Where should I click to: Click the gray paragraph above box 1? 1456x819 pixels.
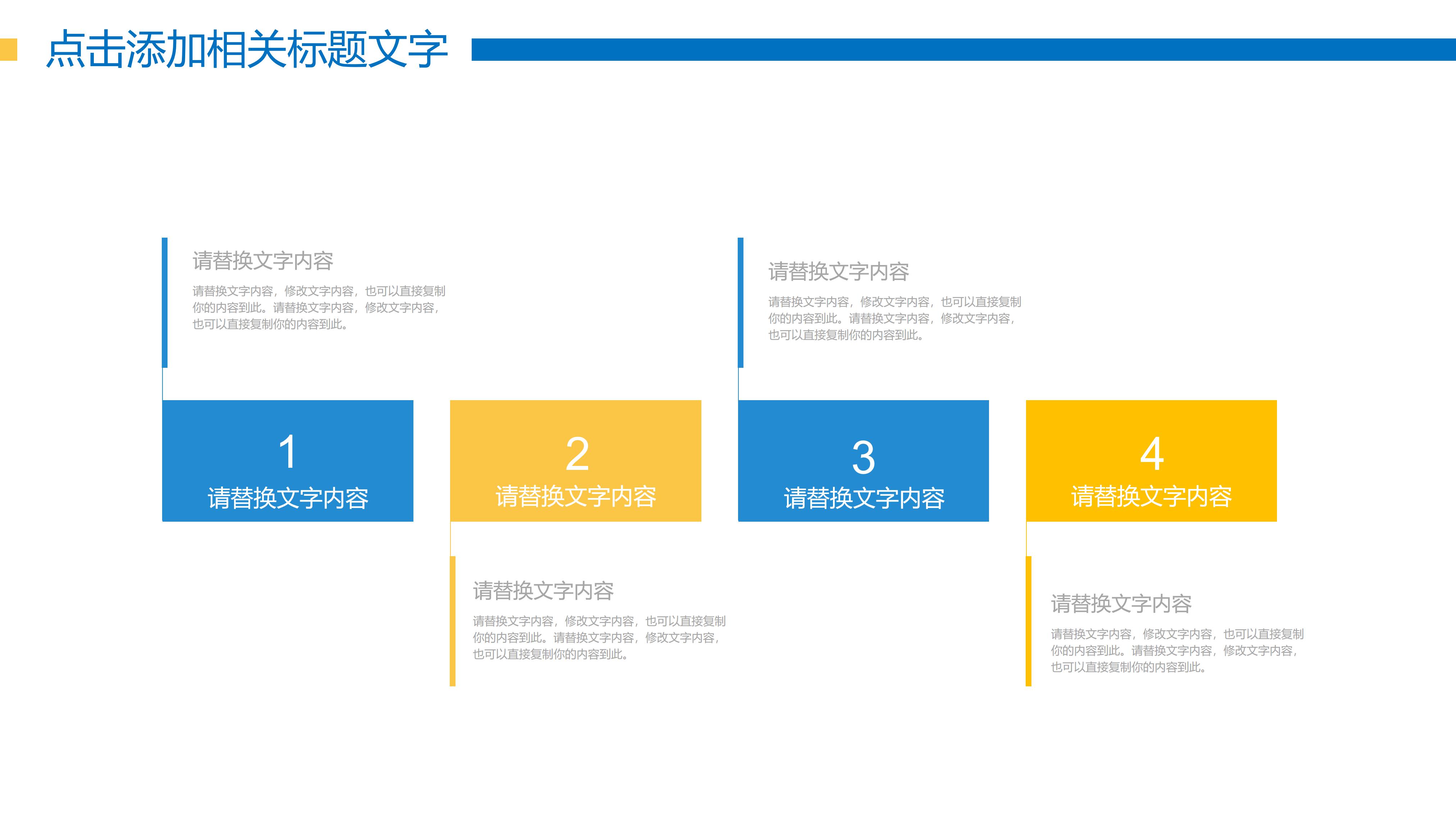pos(318,307)
